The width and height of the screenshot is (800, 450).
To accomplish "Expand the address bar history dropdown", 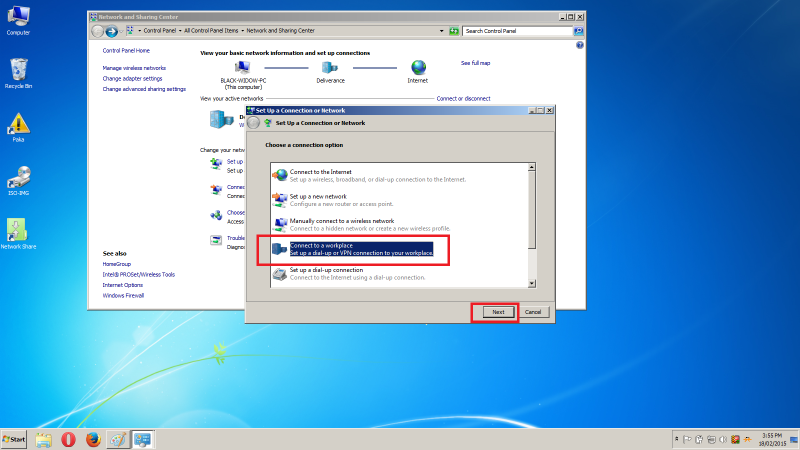I will pyautogui.click(x=439, y=31).
